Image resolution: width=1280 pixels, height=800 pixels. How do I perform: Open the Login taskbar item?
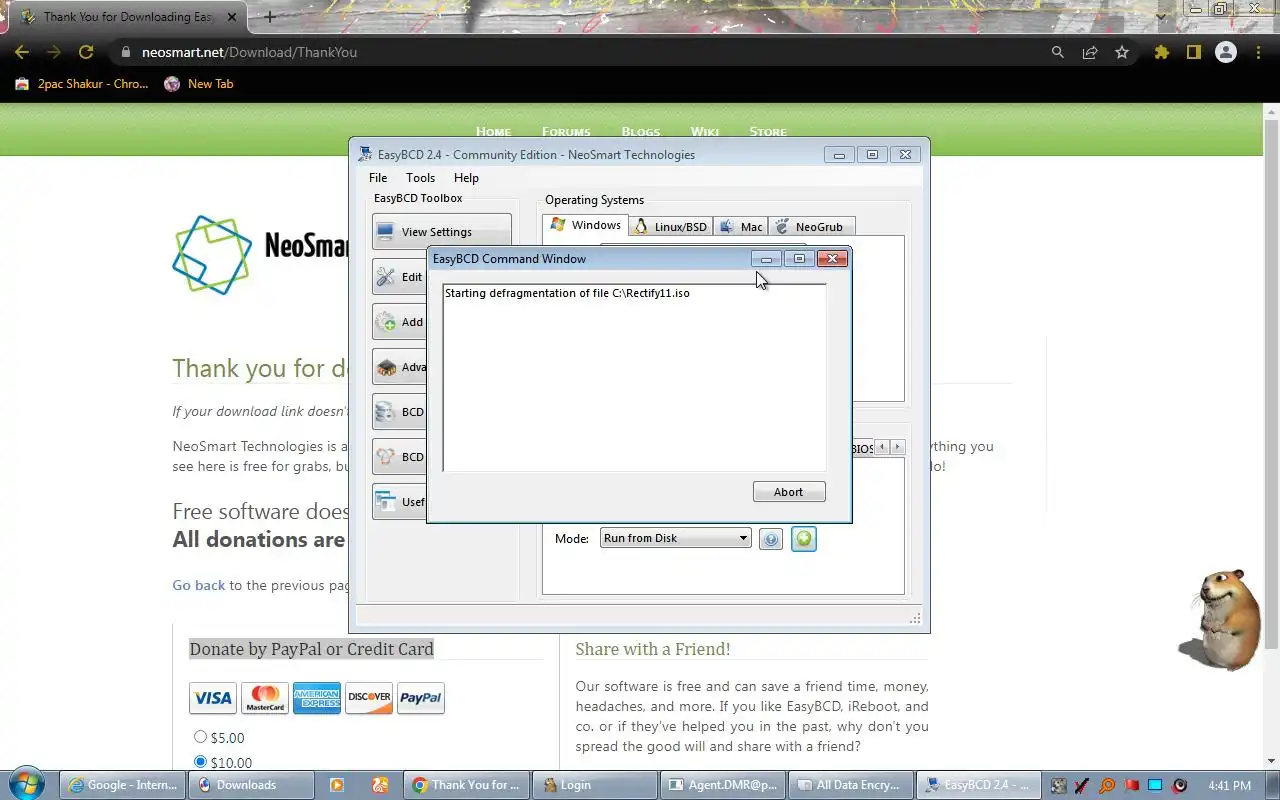click(x=594, y=785)
